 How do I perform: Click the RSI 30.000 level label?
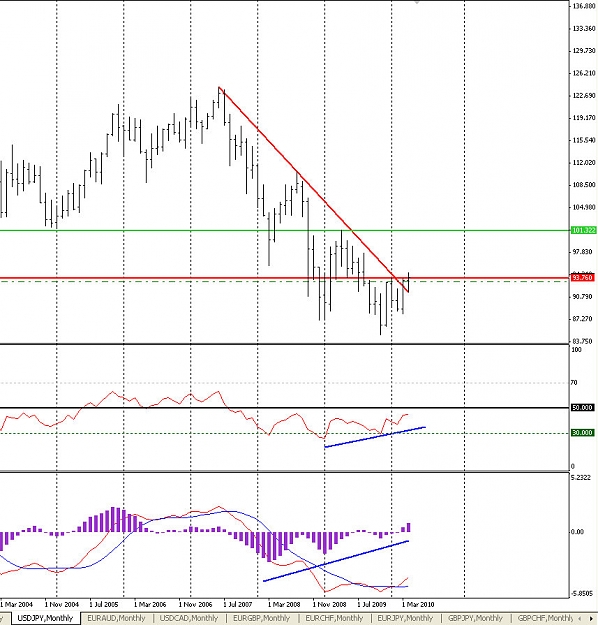(582, 432)
